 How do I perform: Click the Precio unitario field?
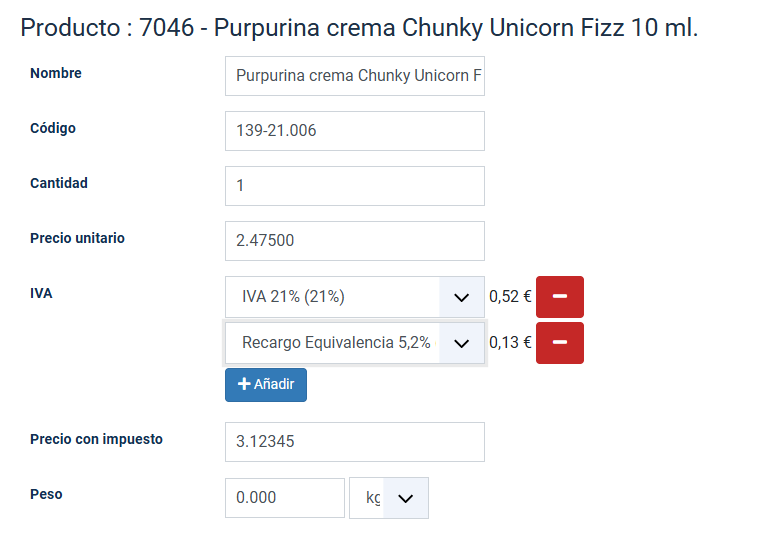coord(355,241)
